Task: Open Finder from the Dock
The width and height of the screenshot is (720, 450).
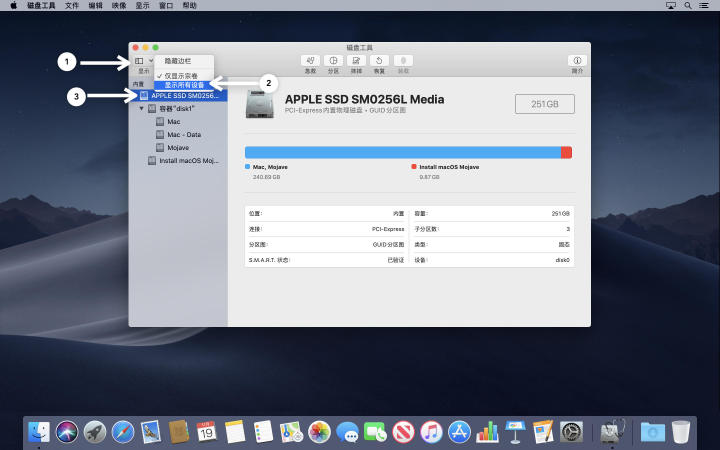Action: click(x=39, y=432)
